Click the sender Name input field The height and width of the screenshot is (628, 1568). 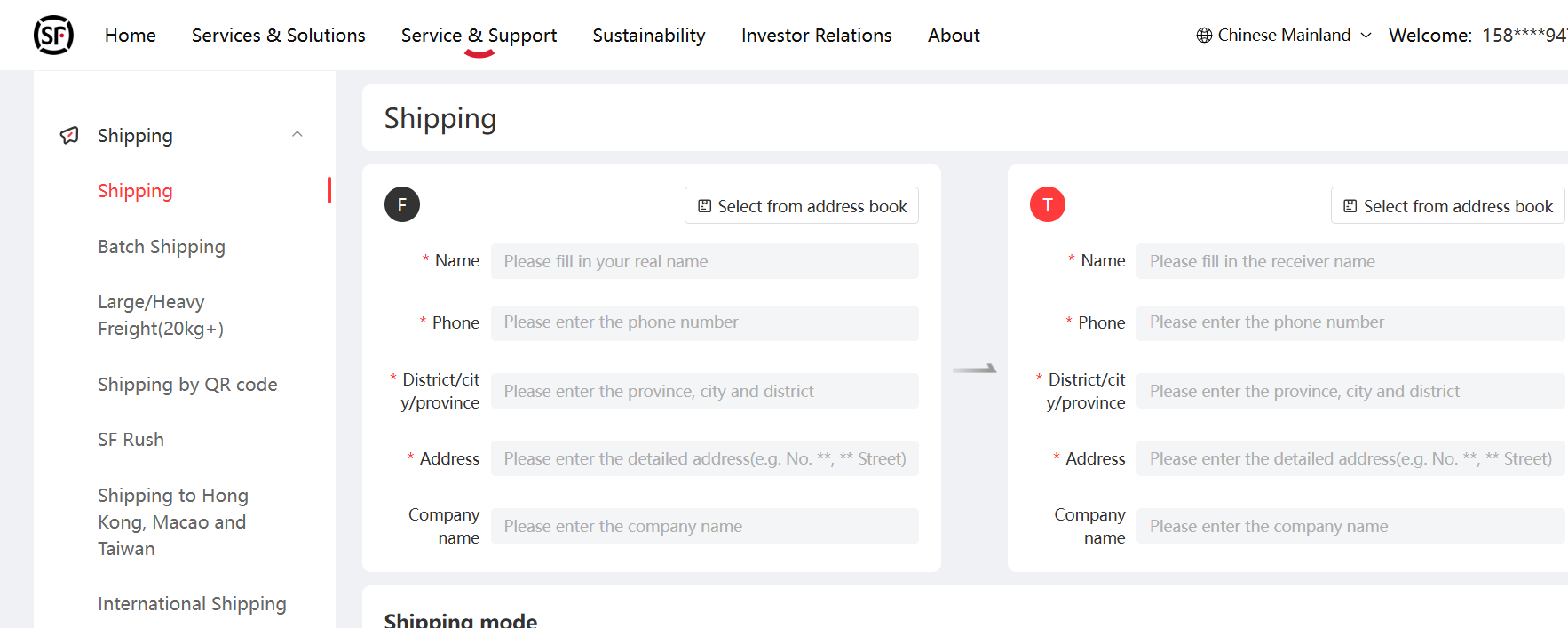click(x=704, y=261)
